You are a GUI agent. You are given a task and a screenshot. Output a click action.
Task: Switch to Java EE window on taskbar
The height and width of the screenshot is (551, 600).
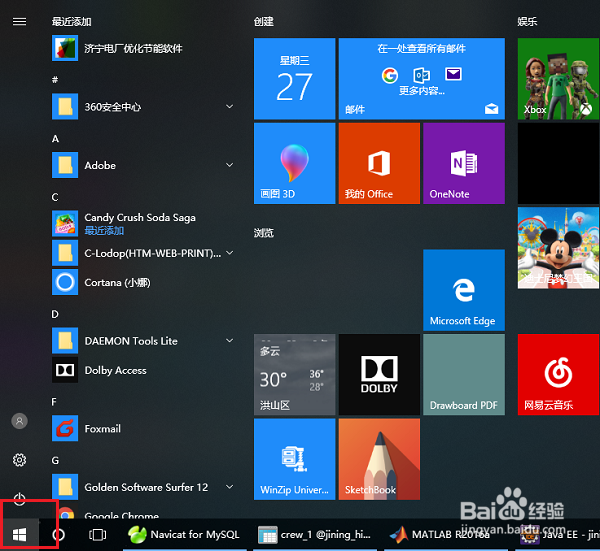click(x=560, y=535)
